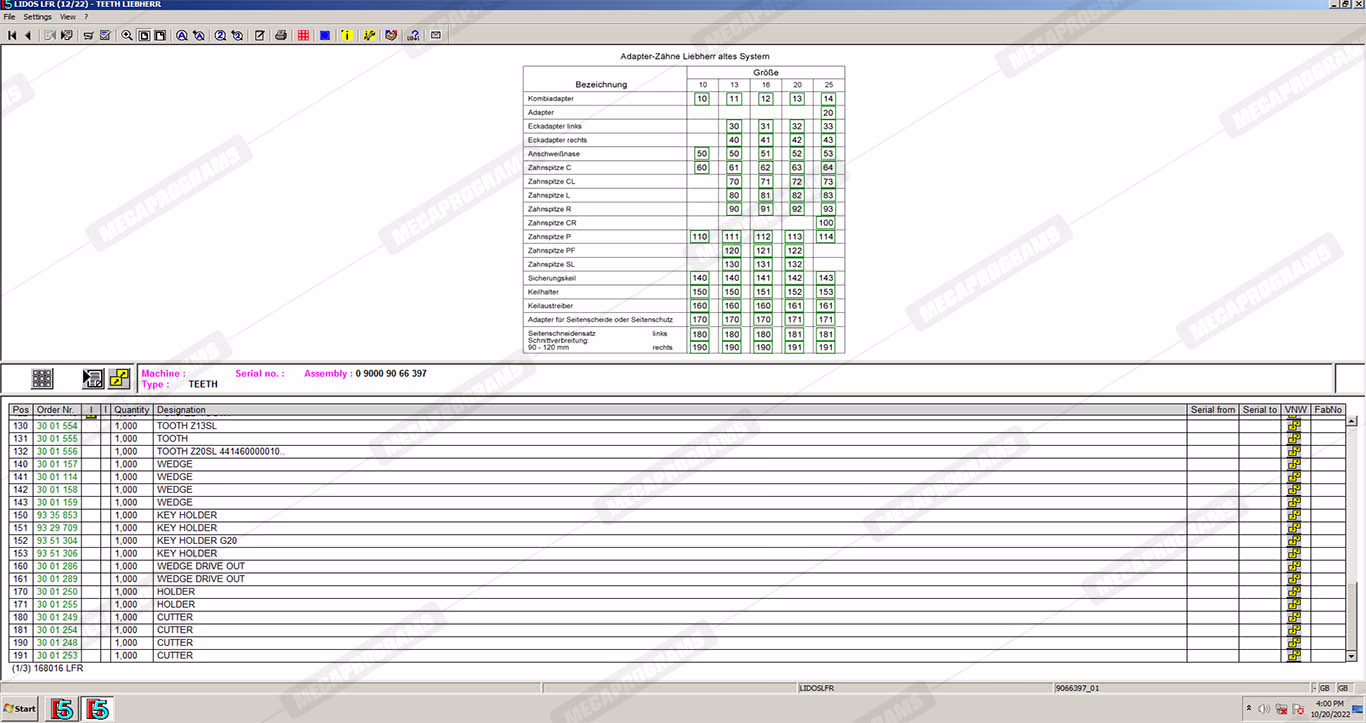The image size is (1366, 723).
Task: Click the FabNo column header
Action: click(x=1328, y=410)
